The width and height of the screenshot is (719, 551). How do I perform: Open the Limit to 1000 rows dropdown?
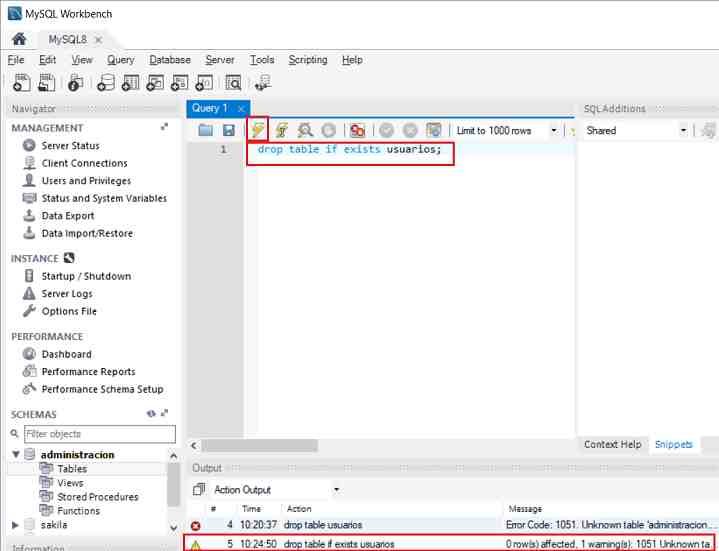click(554, 130)
